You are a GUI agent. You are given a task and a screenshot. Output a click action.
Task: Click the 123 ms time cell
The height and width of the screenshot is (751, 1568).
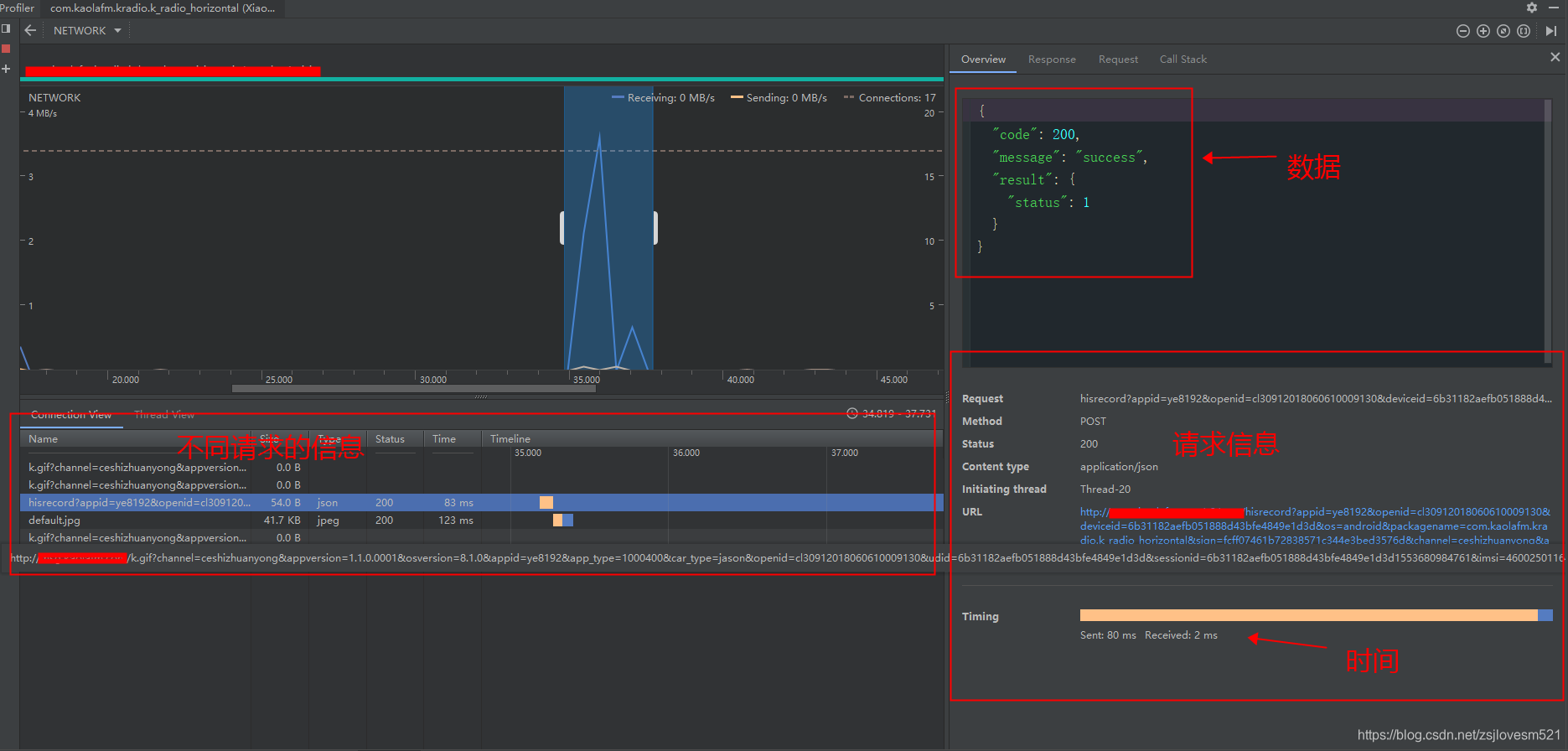455,521
